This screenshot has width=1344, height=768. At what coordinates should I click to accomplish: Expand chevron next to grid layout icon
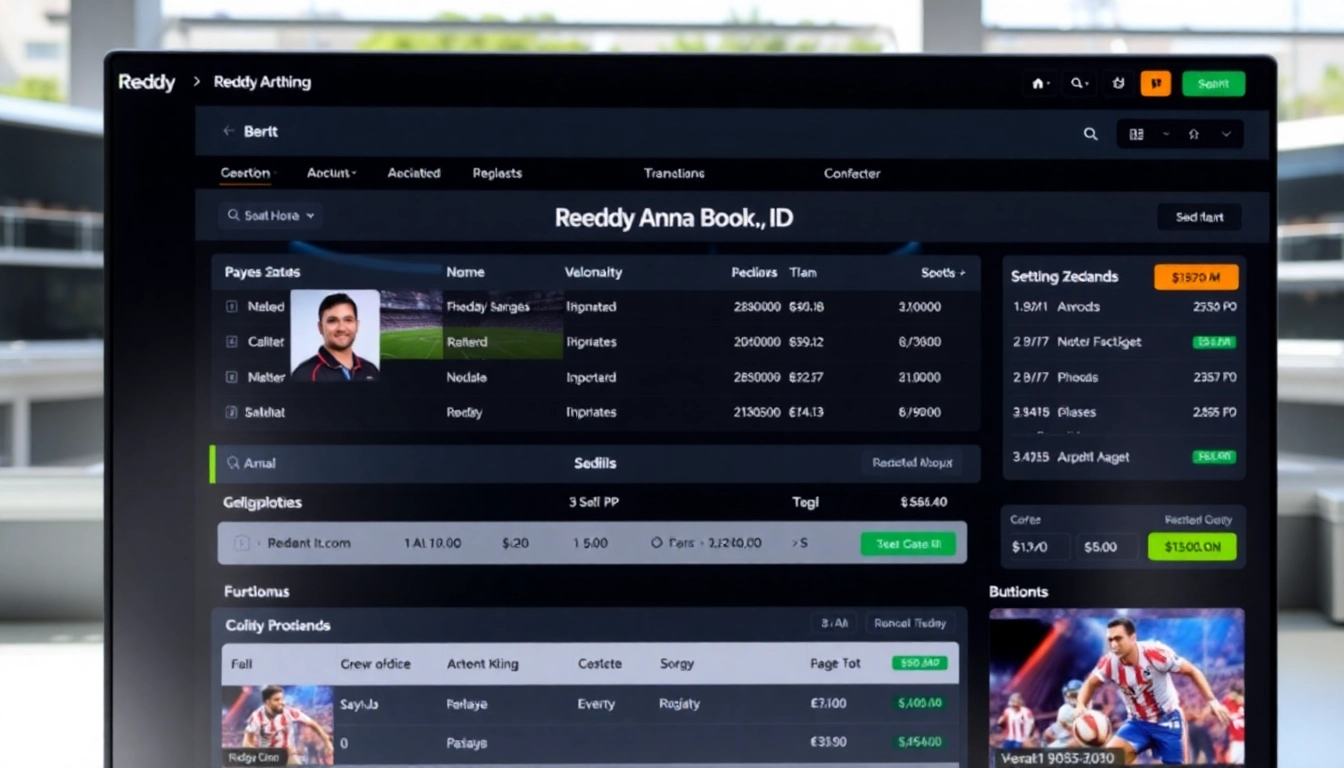pos(1165,134)
